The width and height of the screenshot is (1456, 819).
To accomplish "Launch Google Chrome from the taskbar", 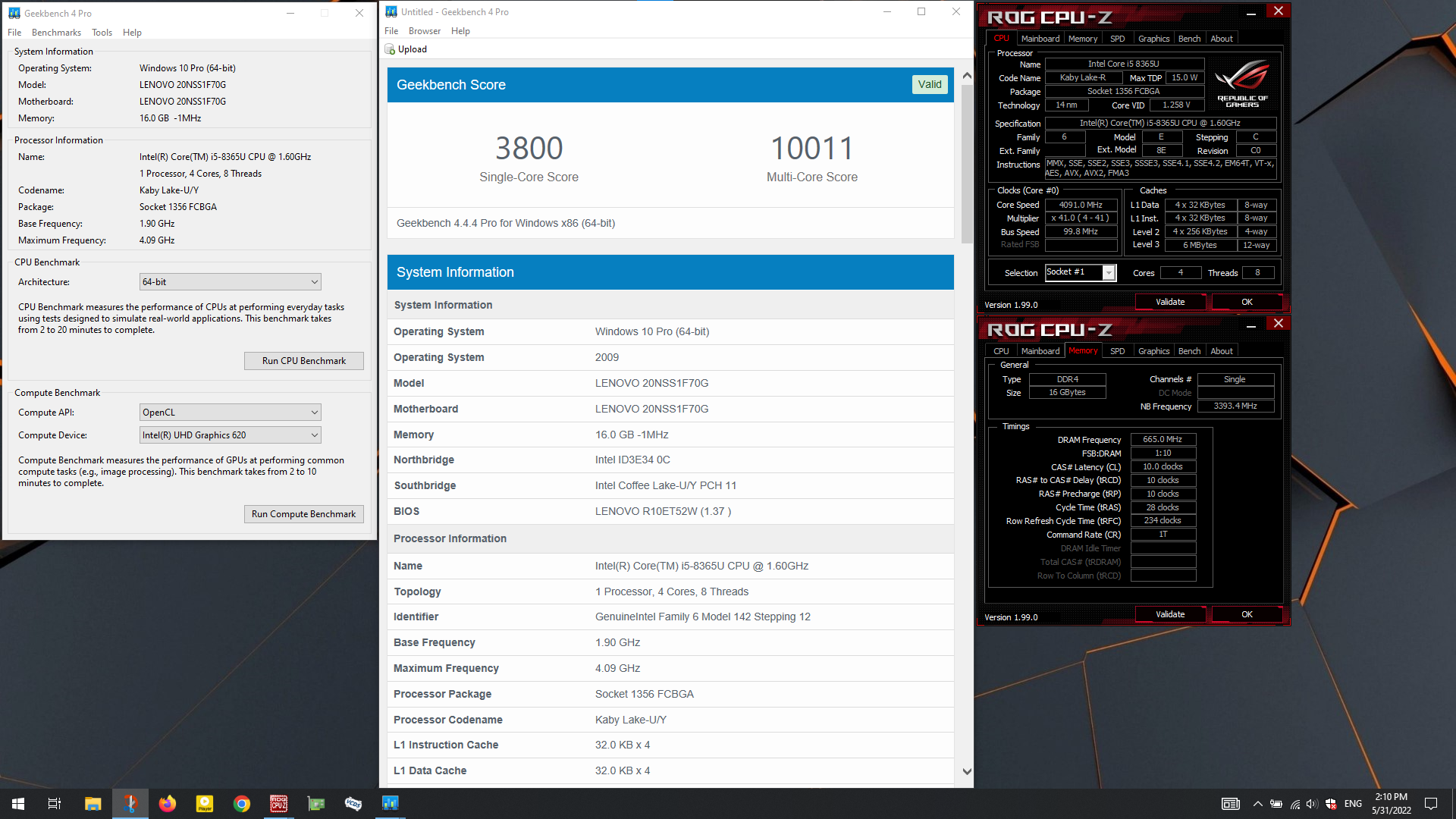I will [x=242, y=804].
